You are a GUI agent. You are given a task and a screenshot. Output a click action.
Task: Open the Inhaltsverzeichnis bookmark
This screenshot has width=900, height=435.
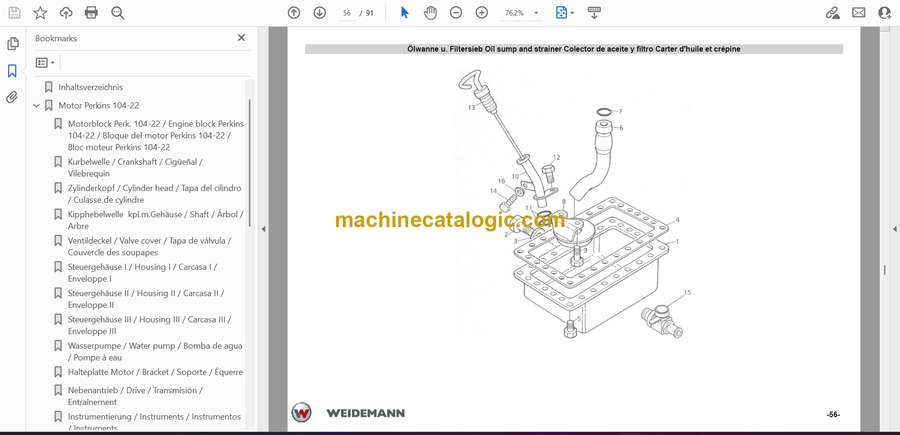pyautogui.click(x=91, y=87)
